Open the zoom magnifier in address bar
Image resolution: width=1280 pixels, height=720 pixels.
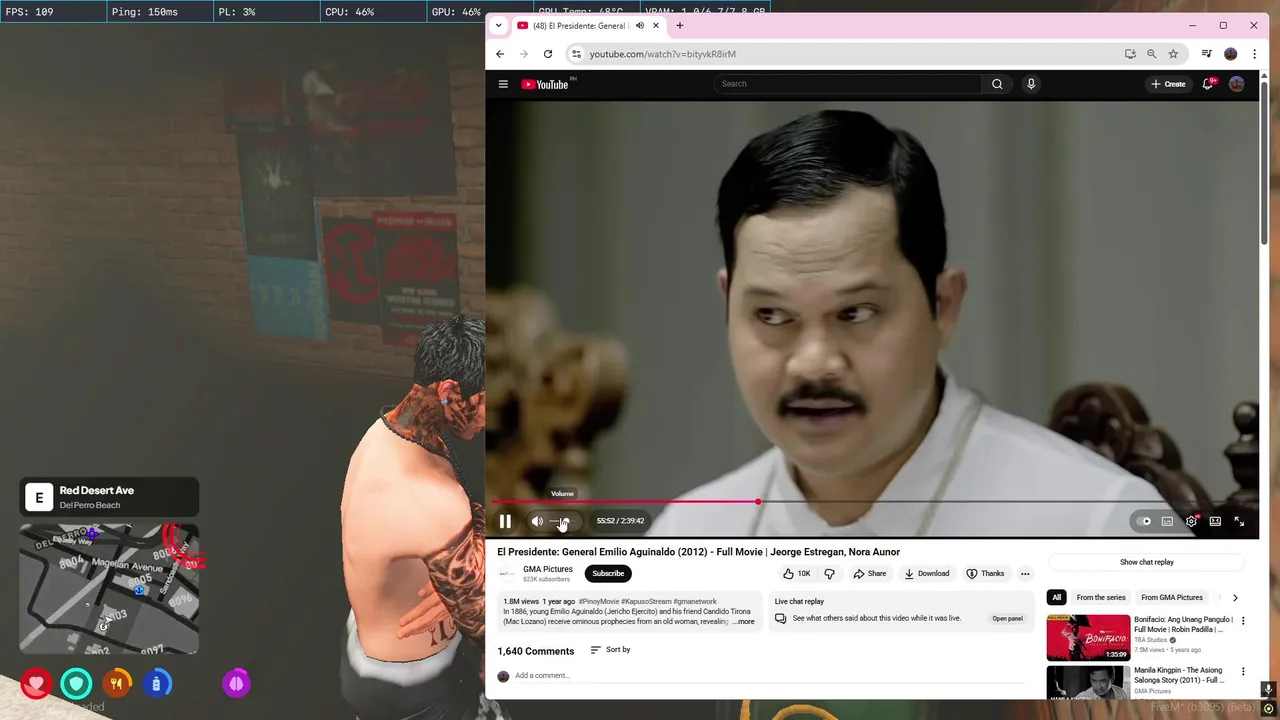click(1152, 54)
